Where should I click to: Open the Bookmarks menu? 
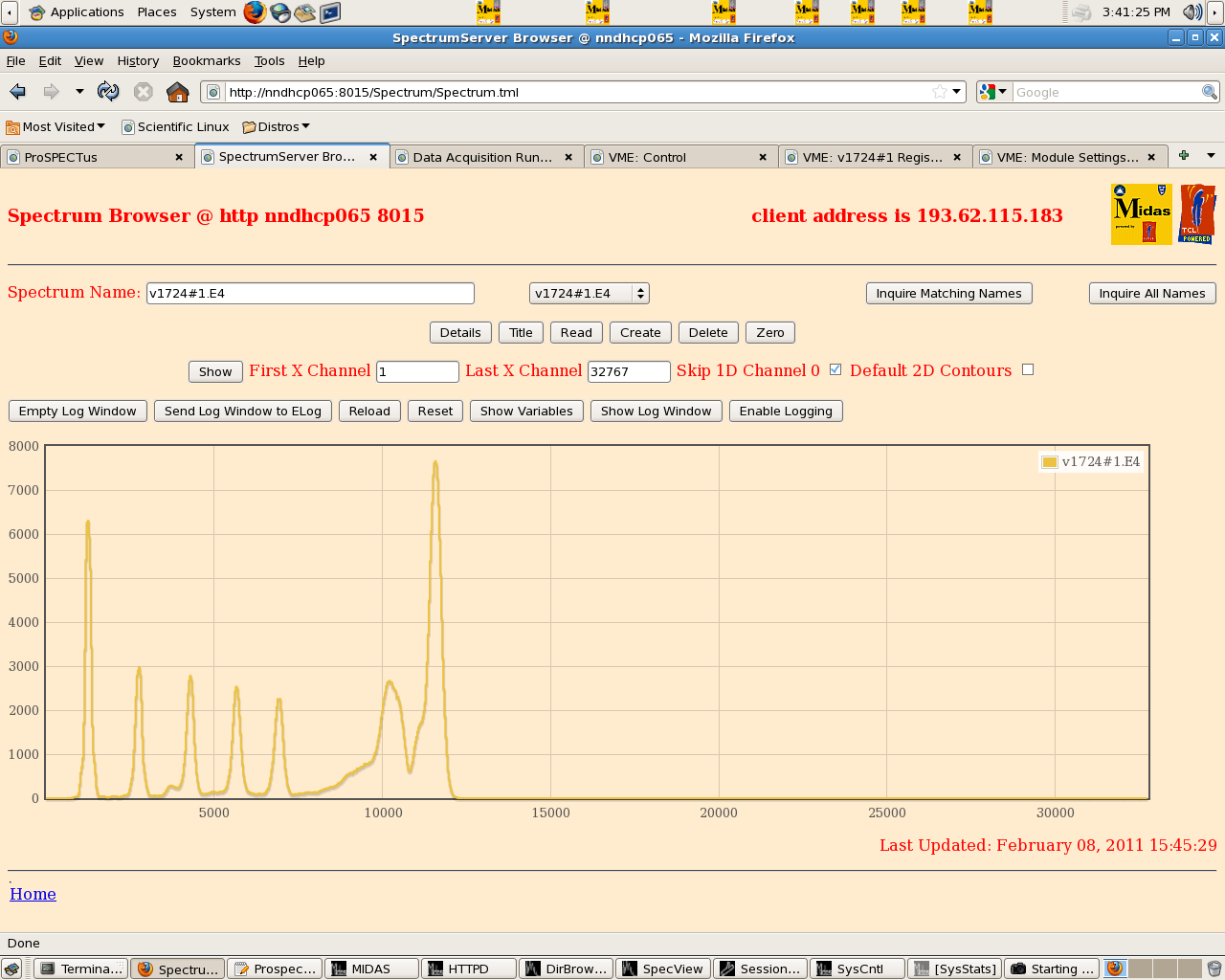click(x=207, y=60)
